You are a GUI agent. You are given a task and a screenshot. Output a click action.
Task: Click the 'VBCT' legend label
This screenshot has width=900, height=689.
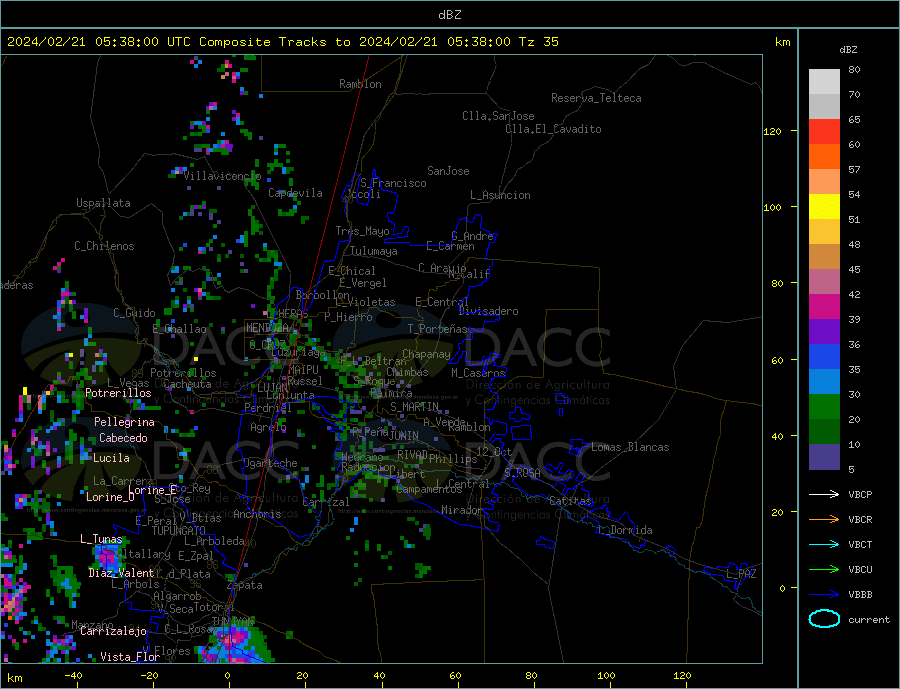click(x=860, y=544)
